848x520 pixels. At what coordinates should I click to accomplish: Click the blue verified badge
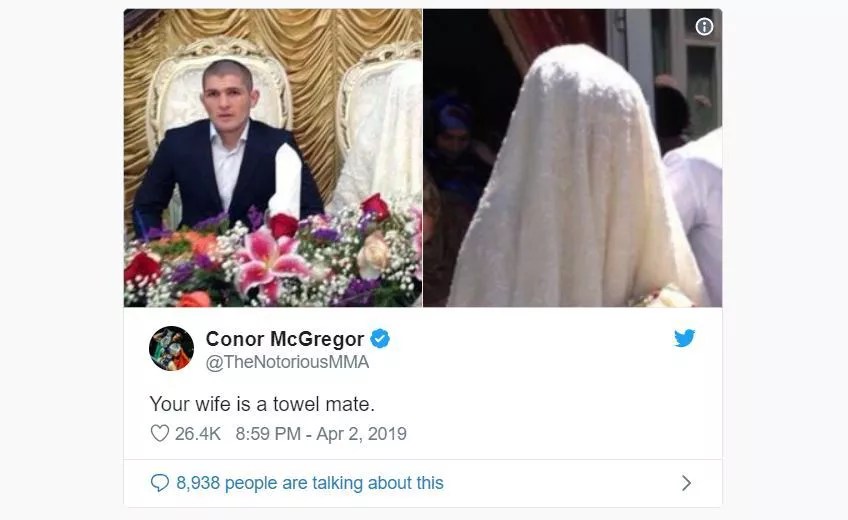[380, 339]
